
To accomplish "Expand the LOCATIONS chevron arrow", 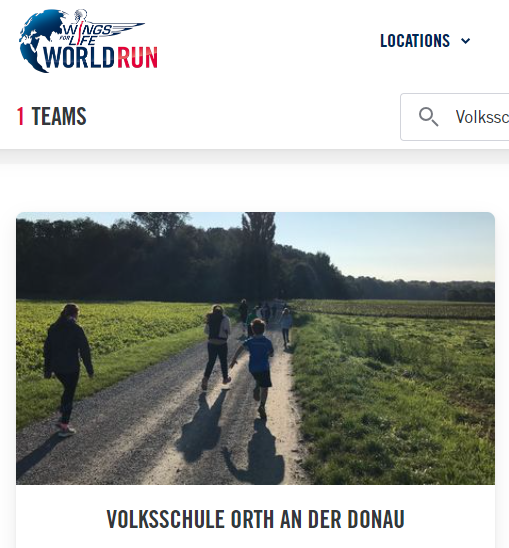I will pyautogui.click(x=465, y=41).
